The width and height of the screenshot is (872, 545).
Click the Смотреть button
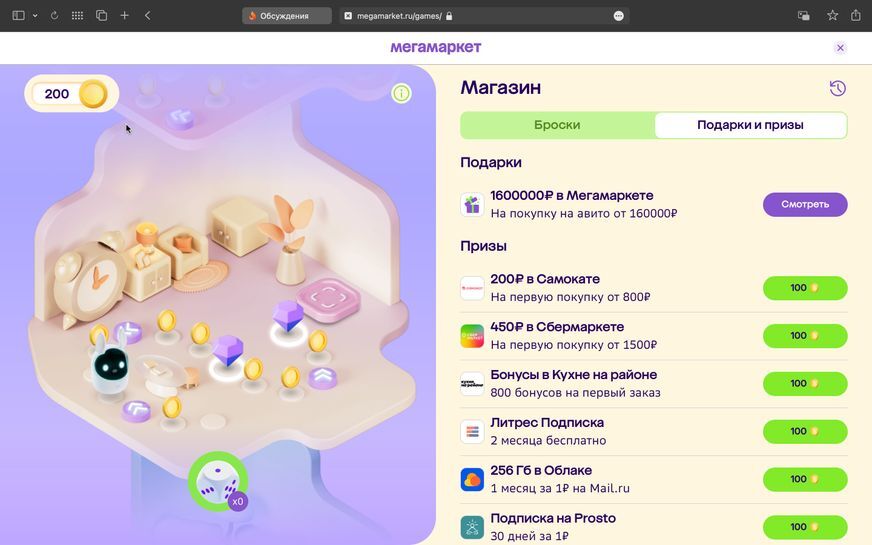click(x=805, y=204)
